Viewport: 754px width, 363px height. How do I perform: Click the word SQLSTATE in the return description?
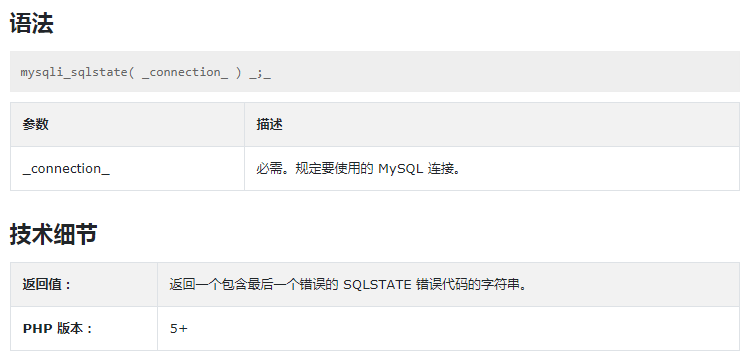coord(377,285)
